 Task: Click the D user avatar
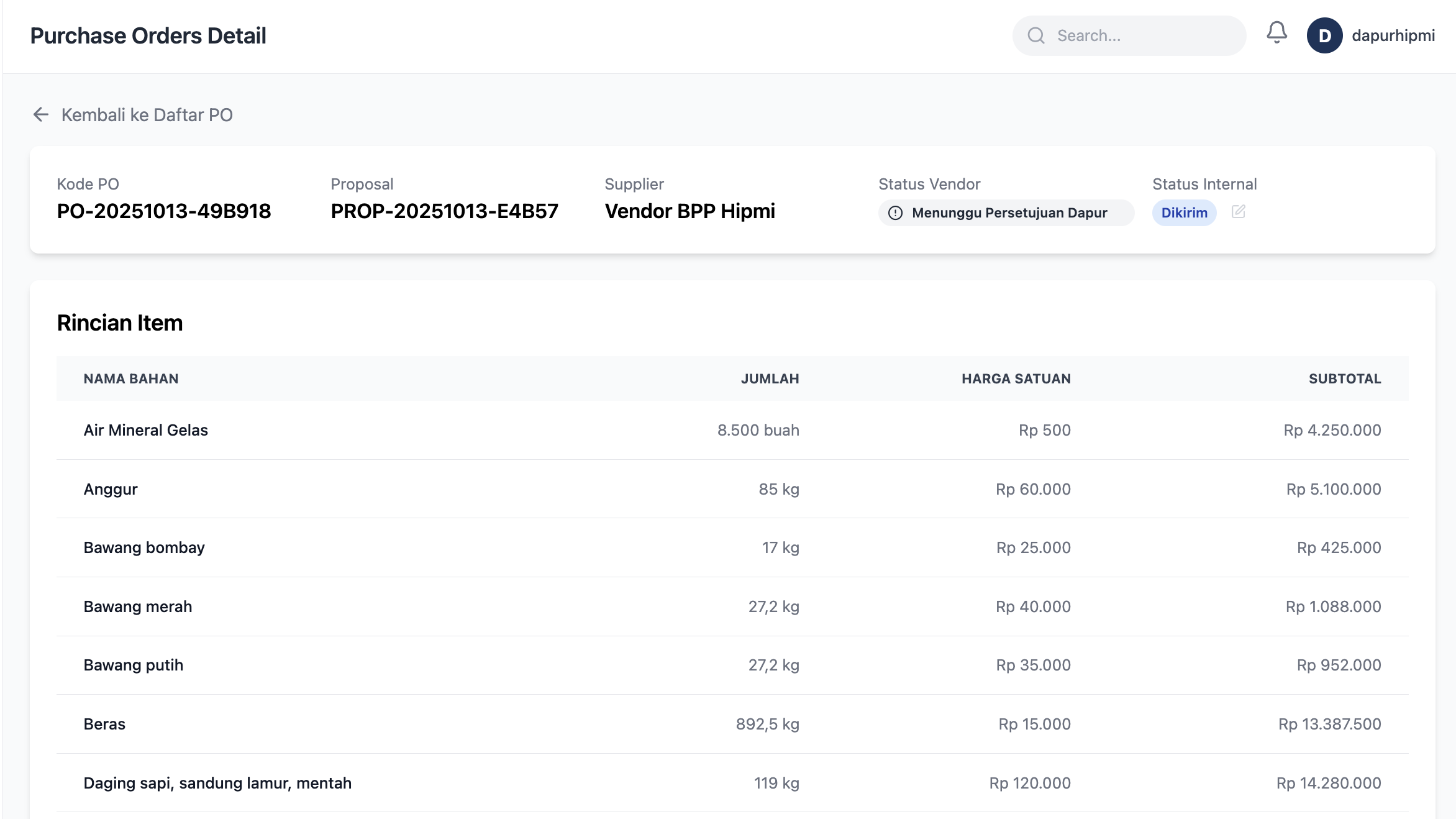pyautogui.click(x=1324, y=35)
